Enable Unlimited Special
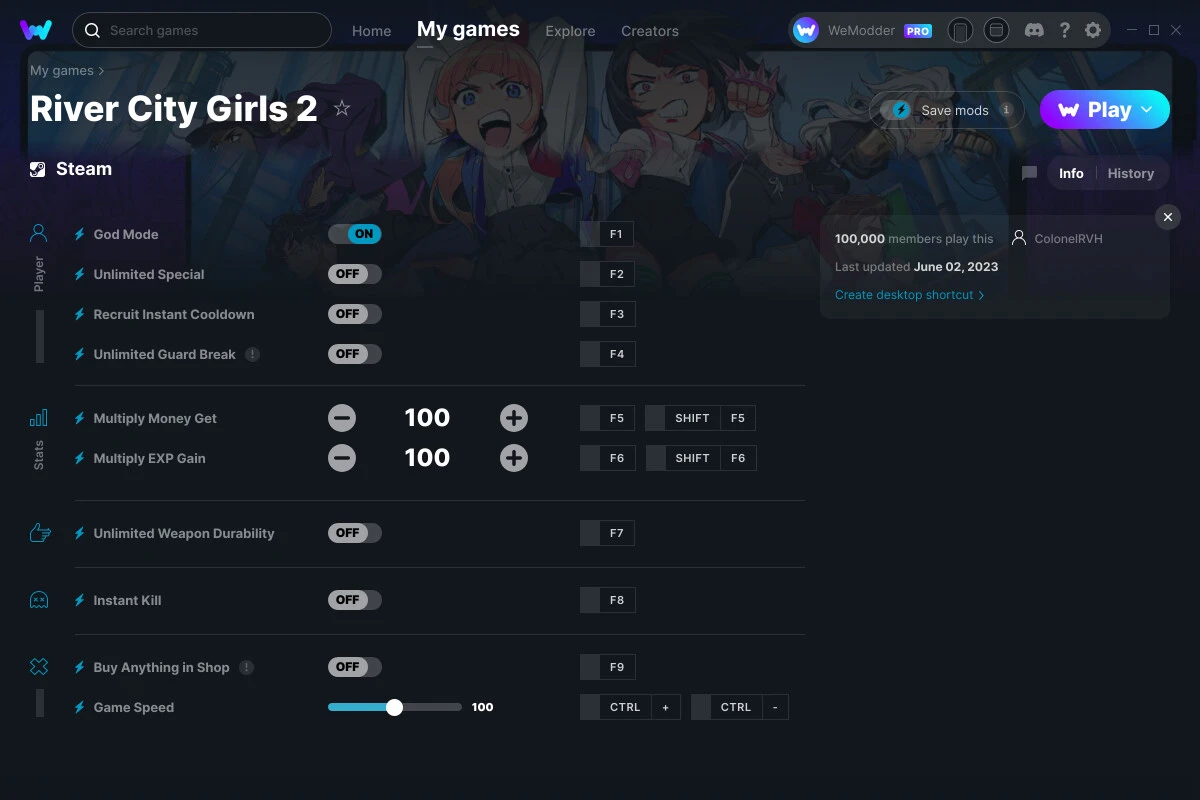 click(x=355, y=273)
